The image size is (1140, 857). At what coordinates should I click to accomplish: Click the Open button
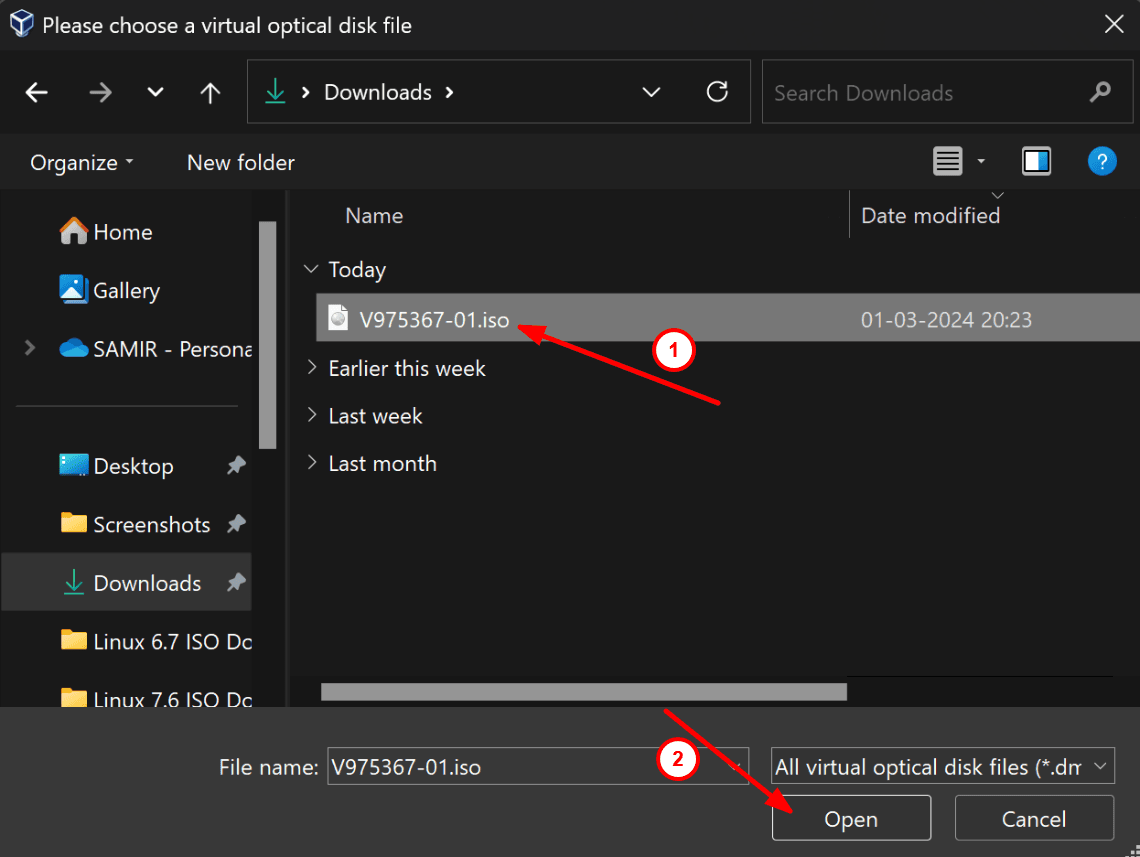(851, 818)
